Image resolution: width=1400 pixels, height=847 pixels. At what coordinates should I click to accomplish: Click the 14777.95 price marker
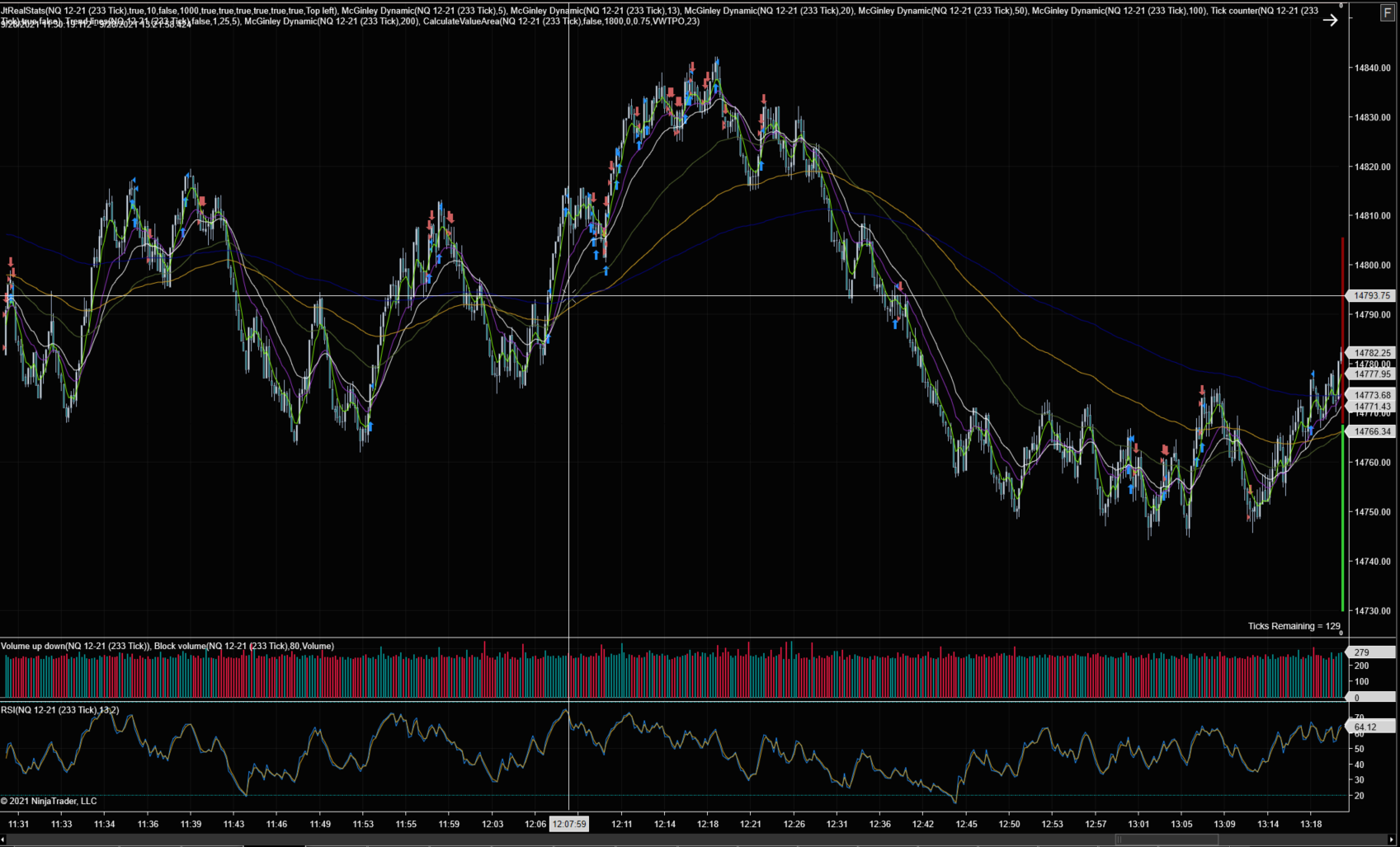tap(1372, 374)
